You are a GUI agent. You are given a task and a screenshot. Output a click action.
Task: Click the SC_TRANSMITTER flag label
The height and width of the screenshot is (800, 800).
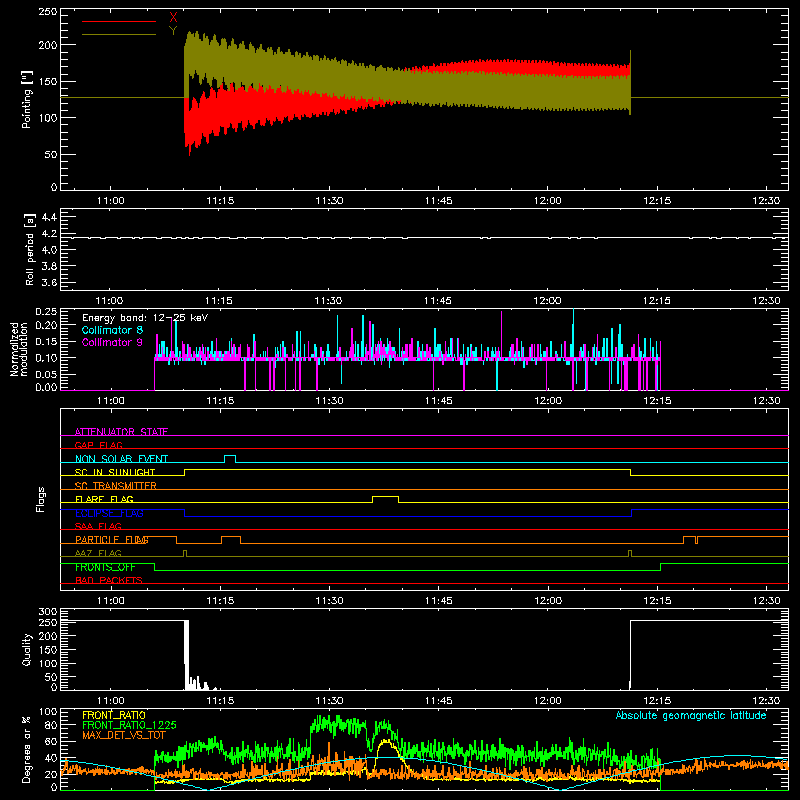point(116,485)
